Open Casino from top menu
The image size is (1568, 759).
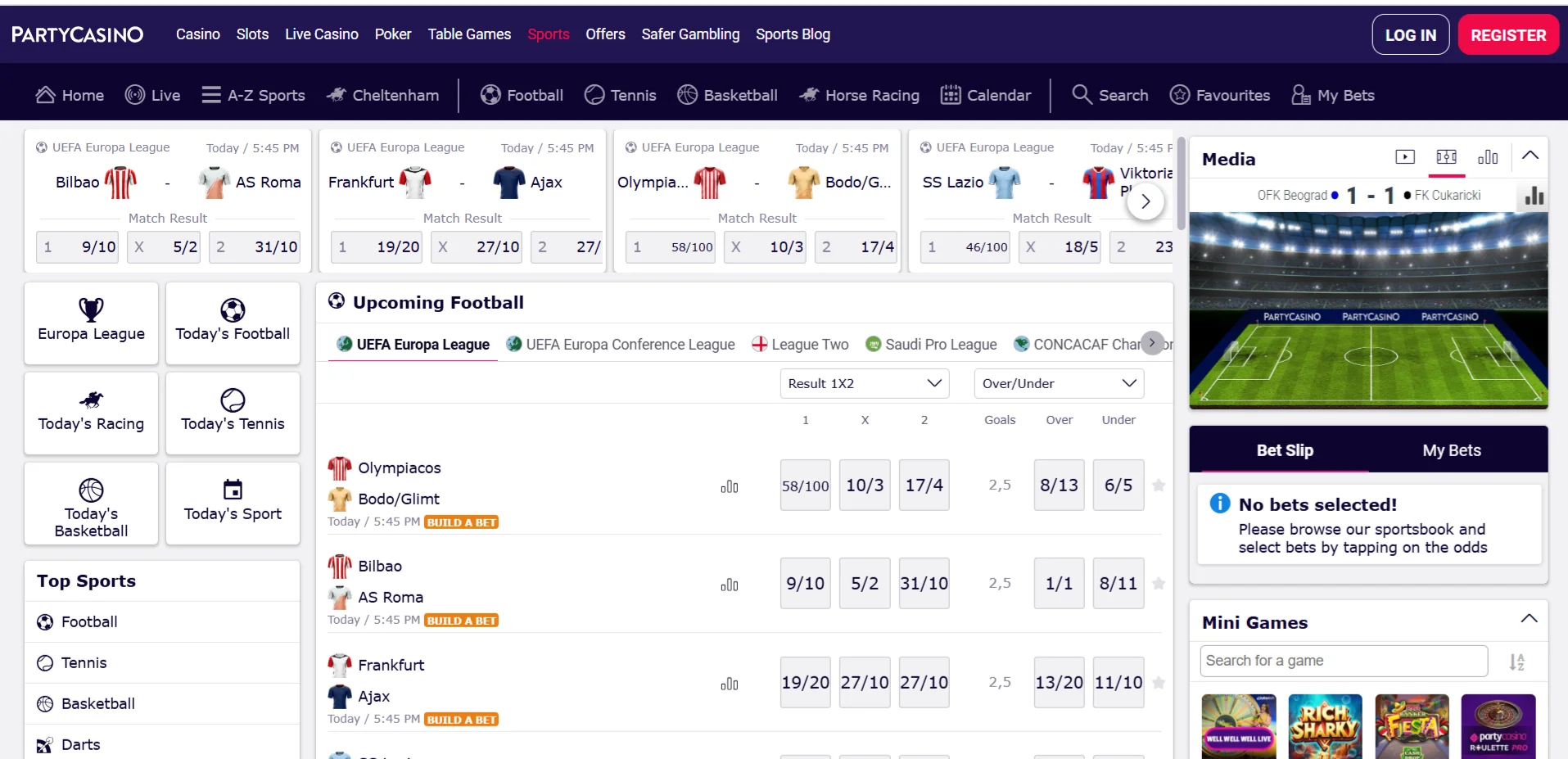point(198,34)
